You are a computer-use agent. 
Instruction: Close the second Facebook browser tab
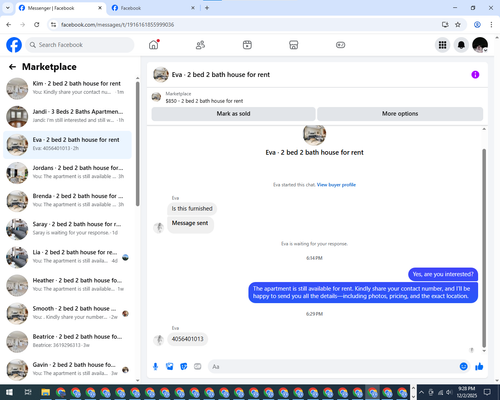[x=193, y=8]
